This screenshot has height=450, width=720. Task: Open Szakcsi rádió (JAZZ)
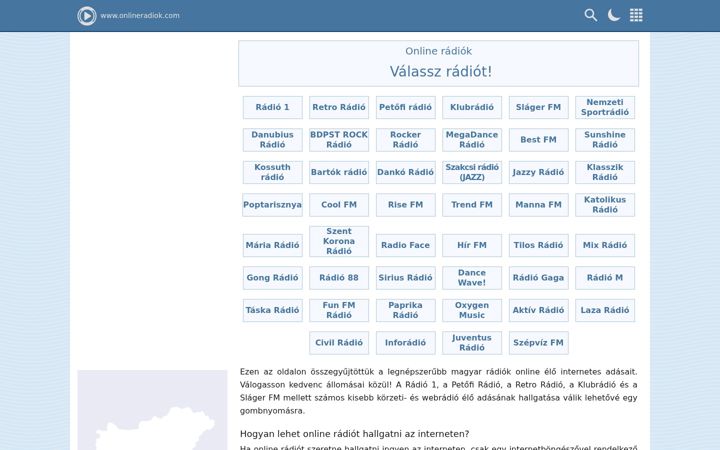[x=472, y=173]
